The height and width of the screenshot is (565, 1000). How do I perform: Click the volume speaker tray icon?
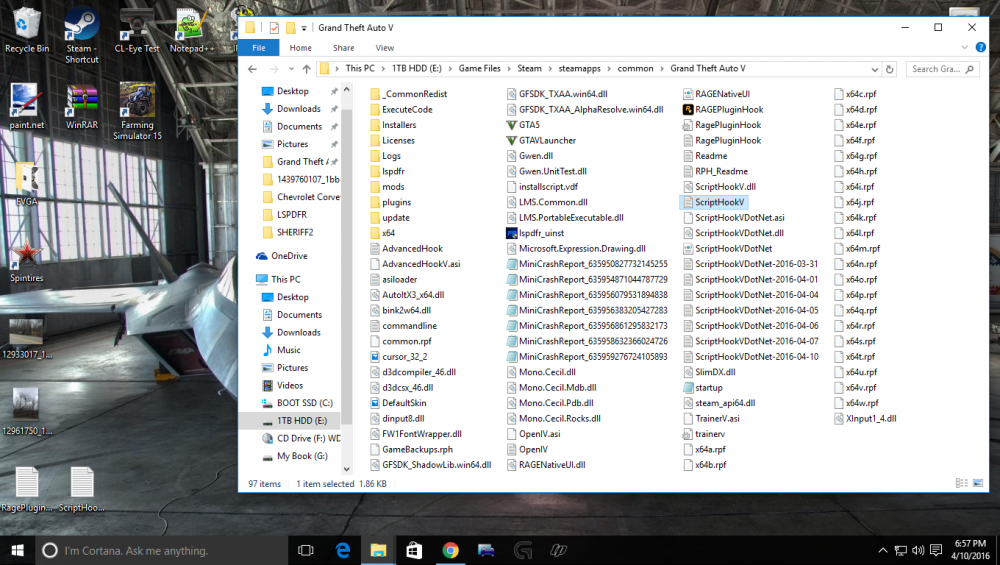point(918,550)
